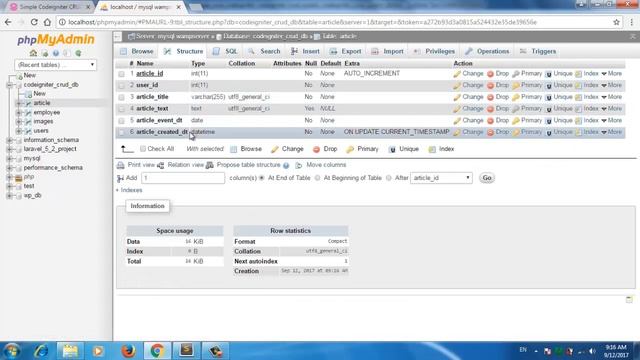Image resolution: width=640 pixels, height=360 pixels.
Task: Check the article_text row checkbox
Action: (121, 109)
